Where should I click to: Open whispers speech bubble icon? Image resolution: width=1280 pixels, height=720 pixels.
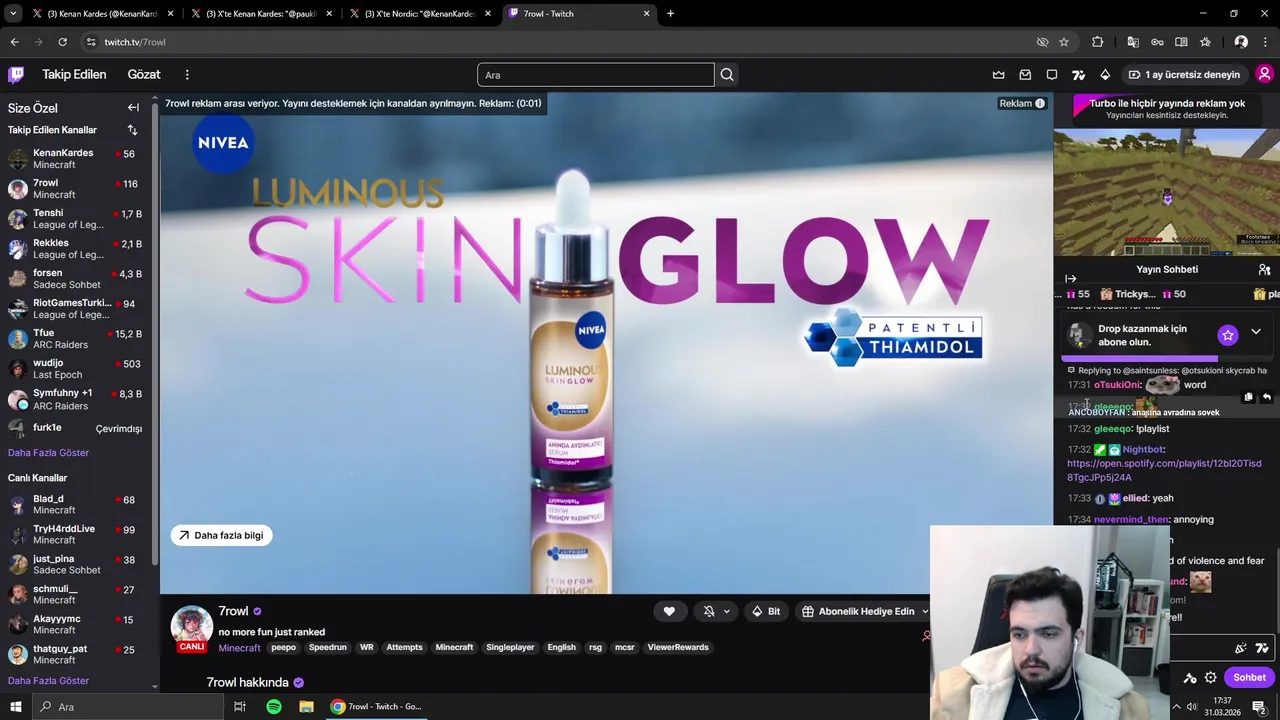[x=1052, y=75]
